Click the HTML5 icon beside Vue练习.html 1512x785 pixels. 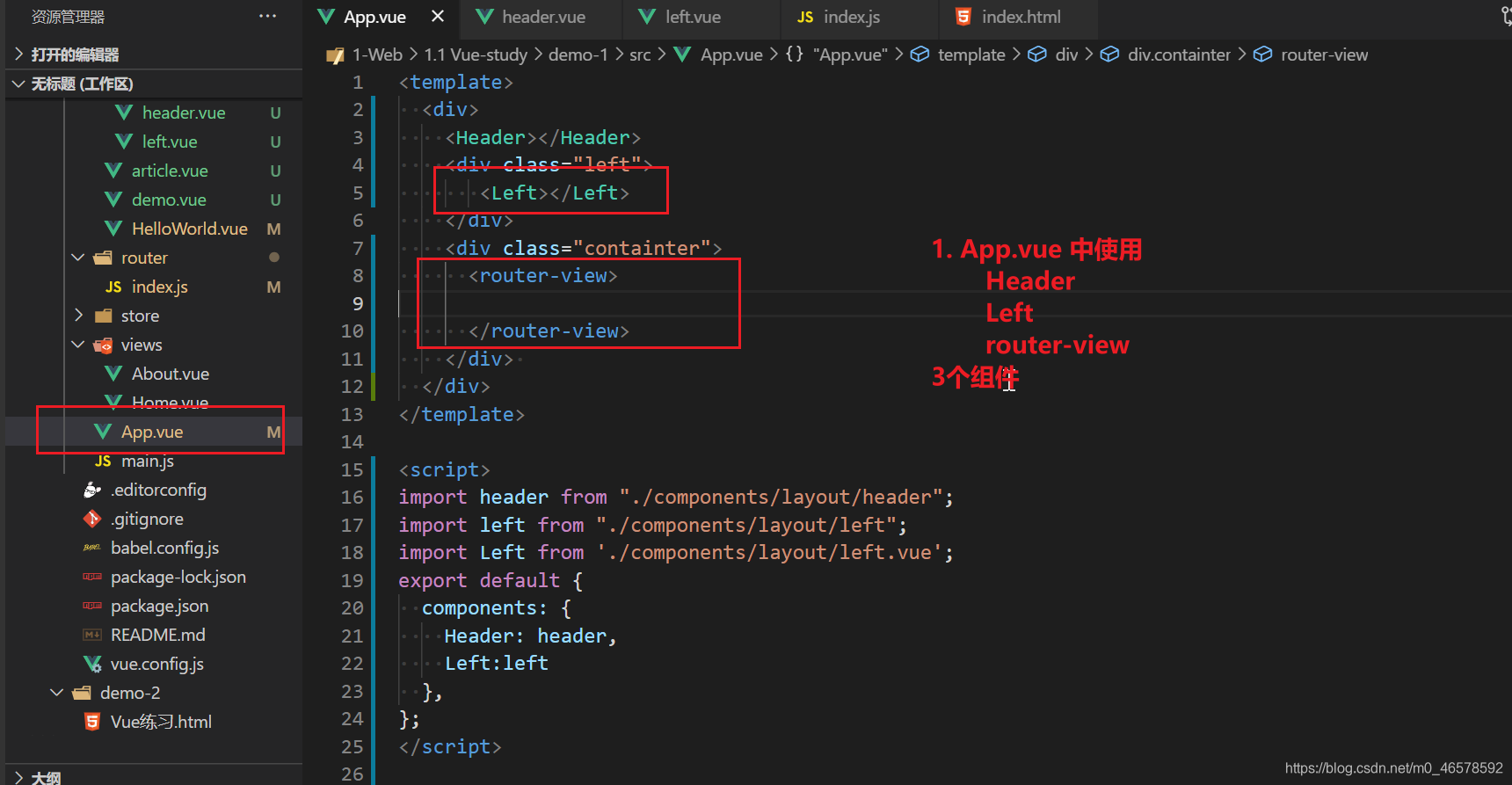(92, 722)
